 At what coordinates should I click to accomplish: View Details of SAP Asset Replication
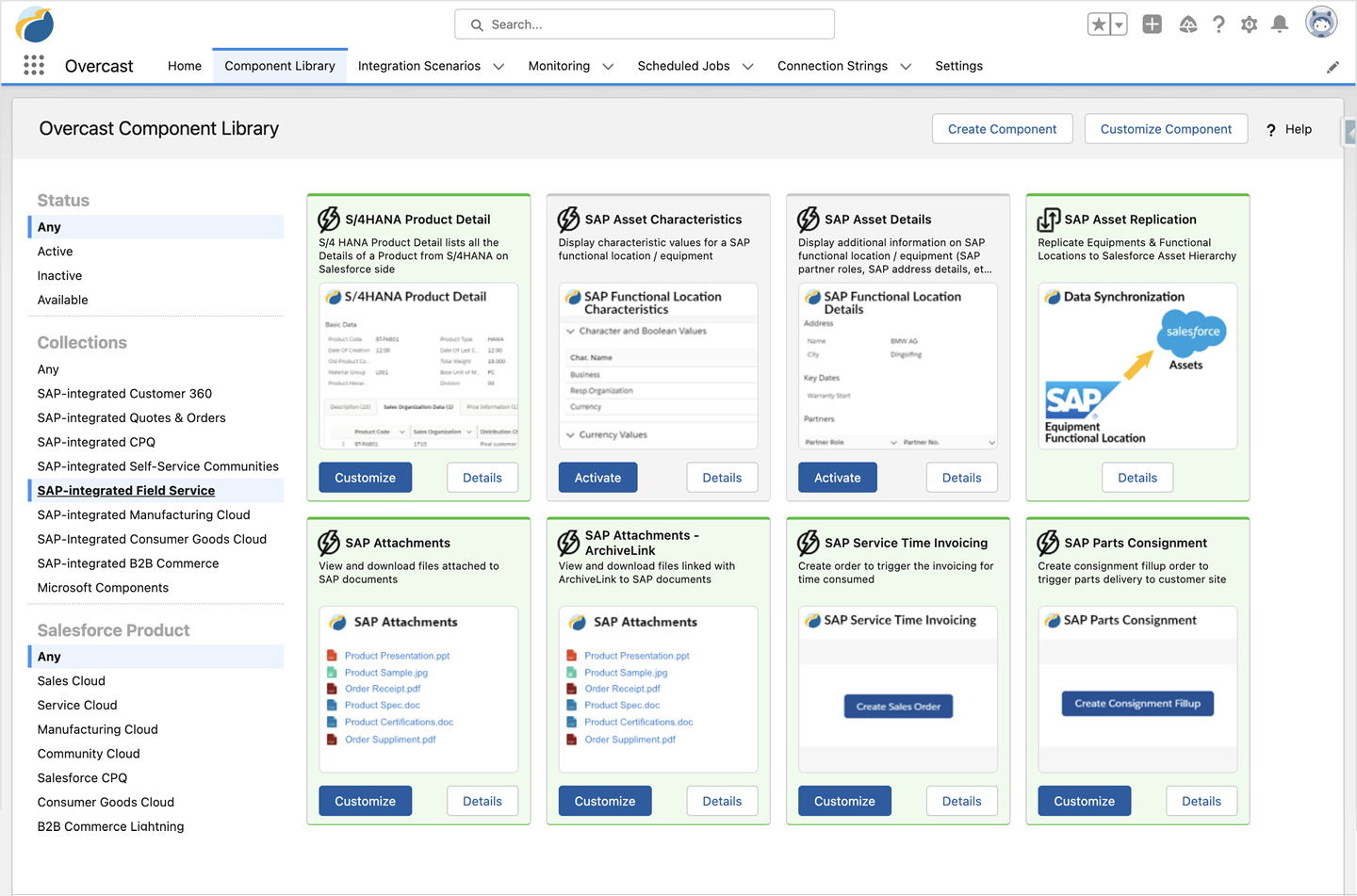pyautogui.click(x=1137, y=478)
